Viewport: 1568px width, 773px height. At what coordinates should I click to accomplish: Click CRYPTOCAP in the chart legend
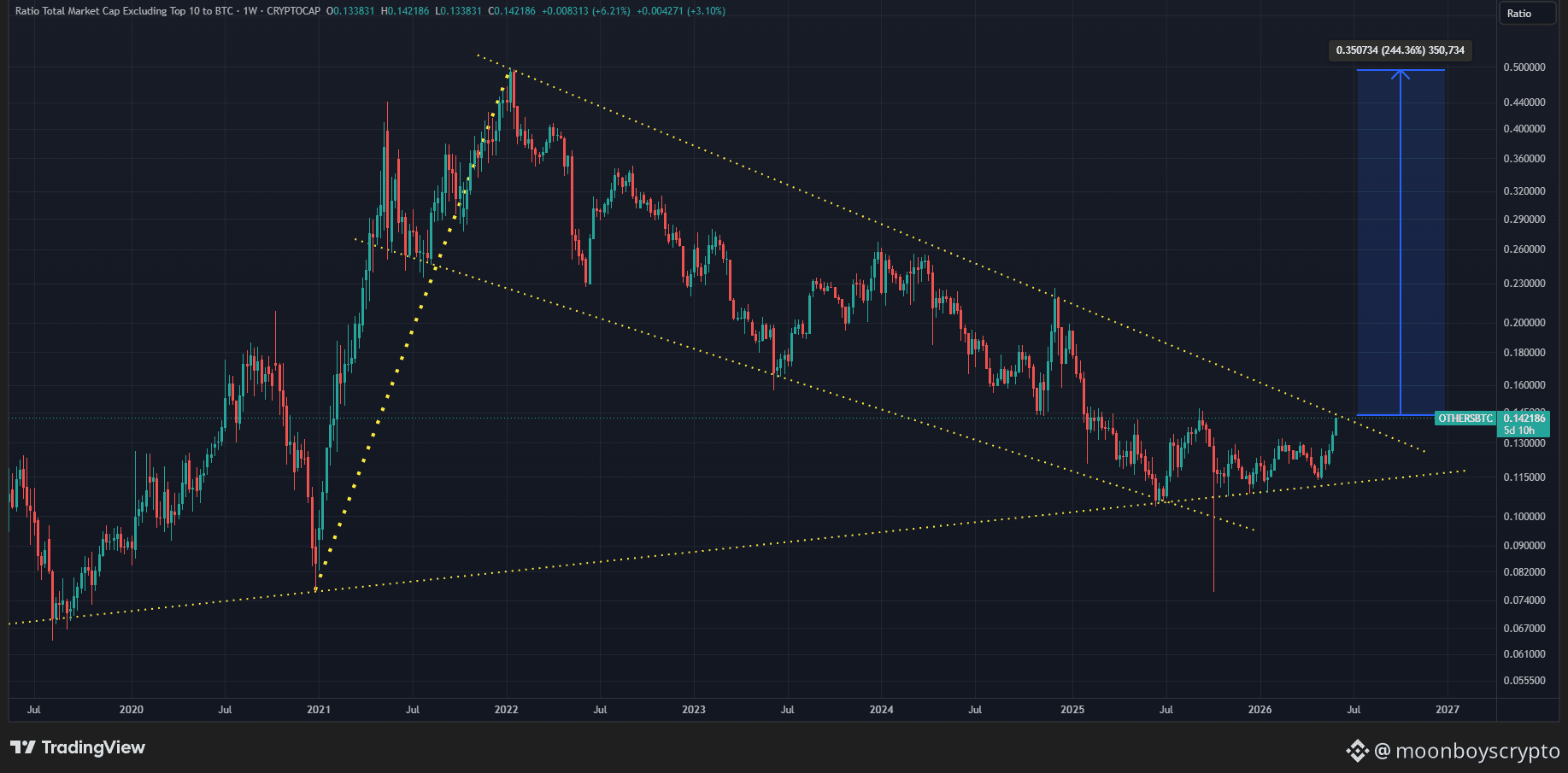coord(294,11)
